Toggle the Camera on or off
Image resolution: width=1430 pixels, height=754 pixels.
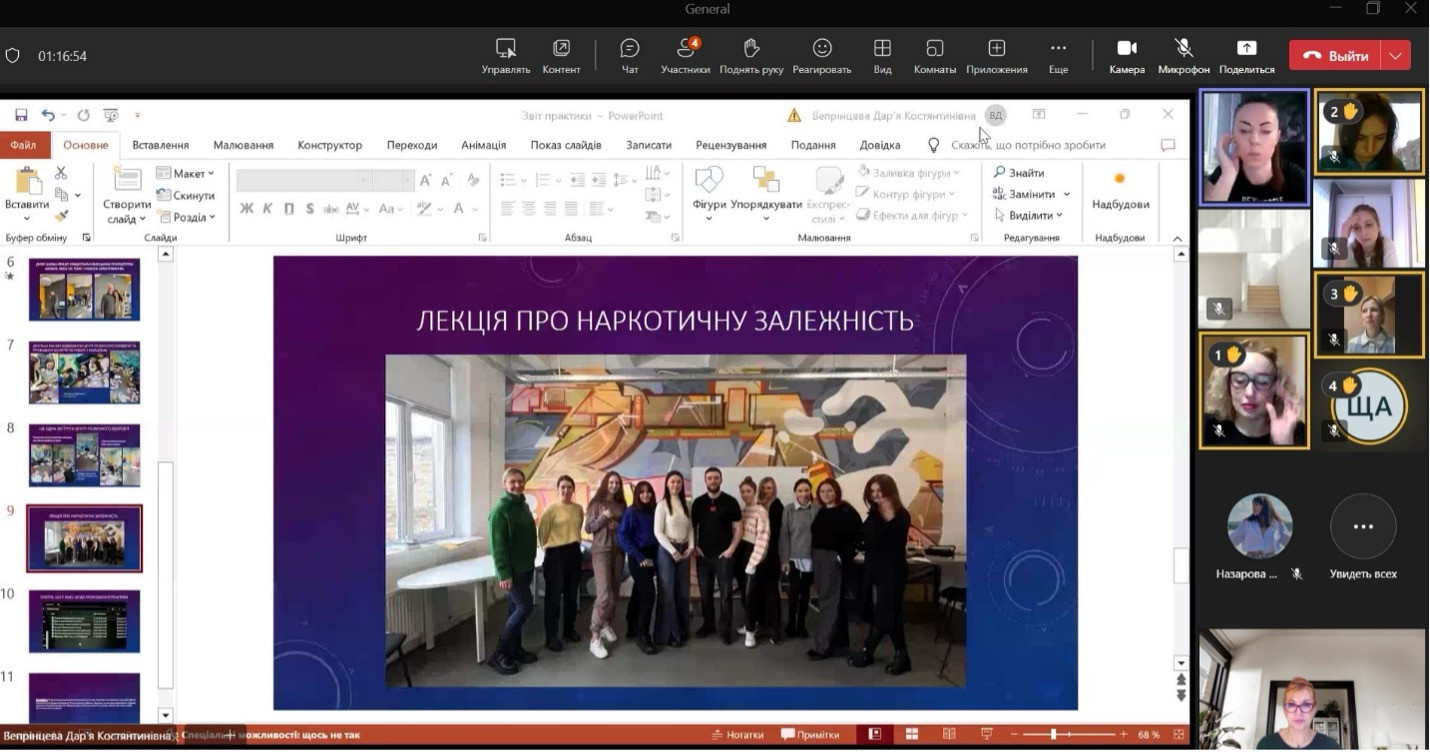[x=1126, y=56]
